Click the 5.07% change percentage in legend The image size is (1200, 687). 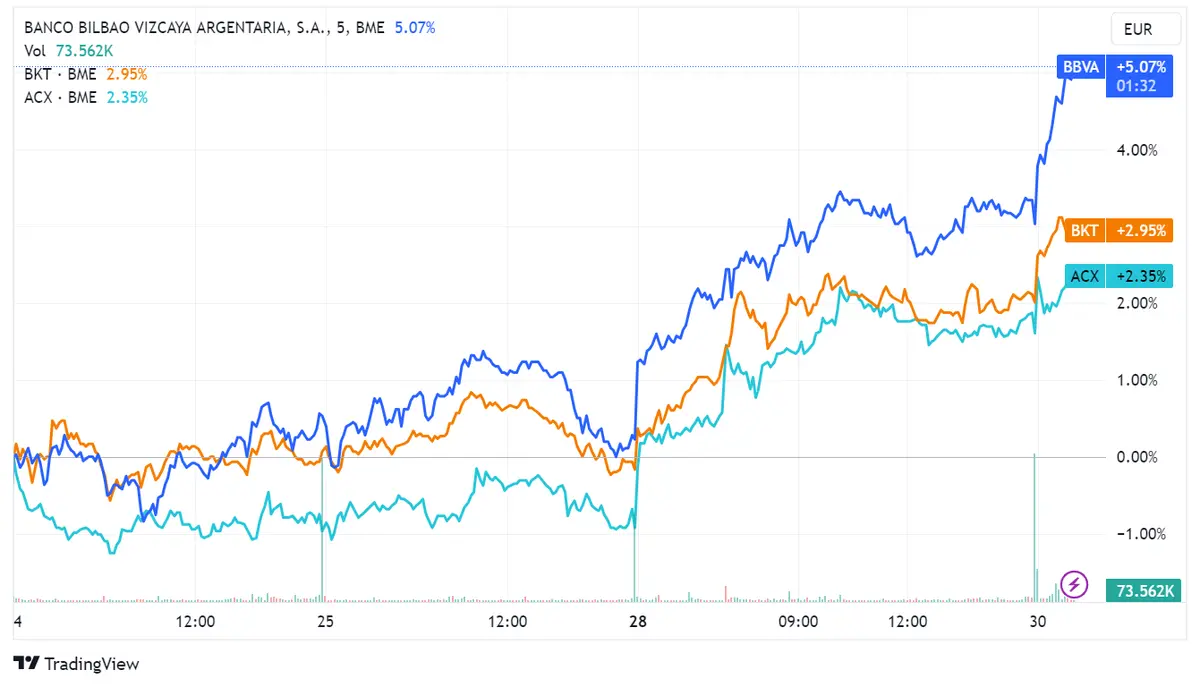point(415,27)
